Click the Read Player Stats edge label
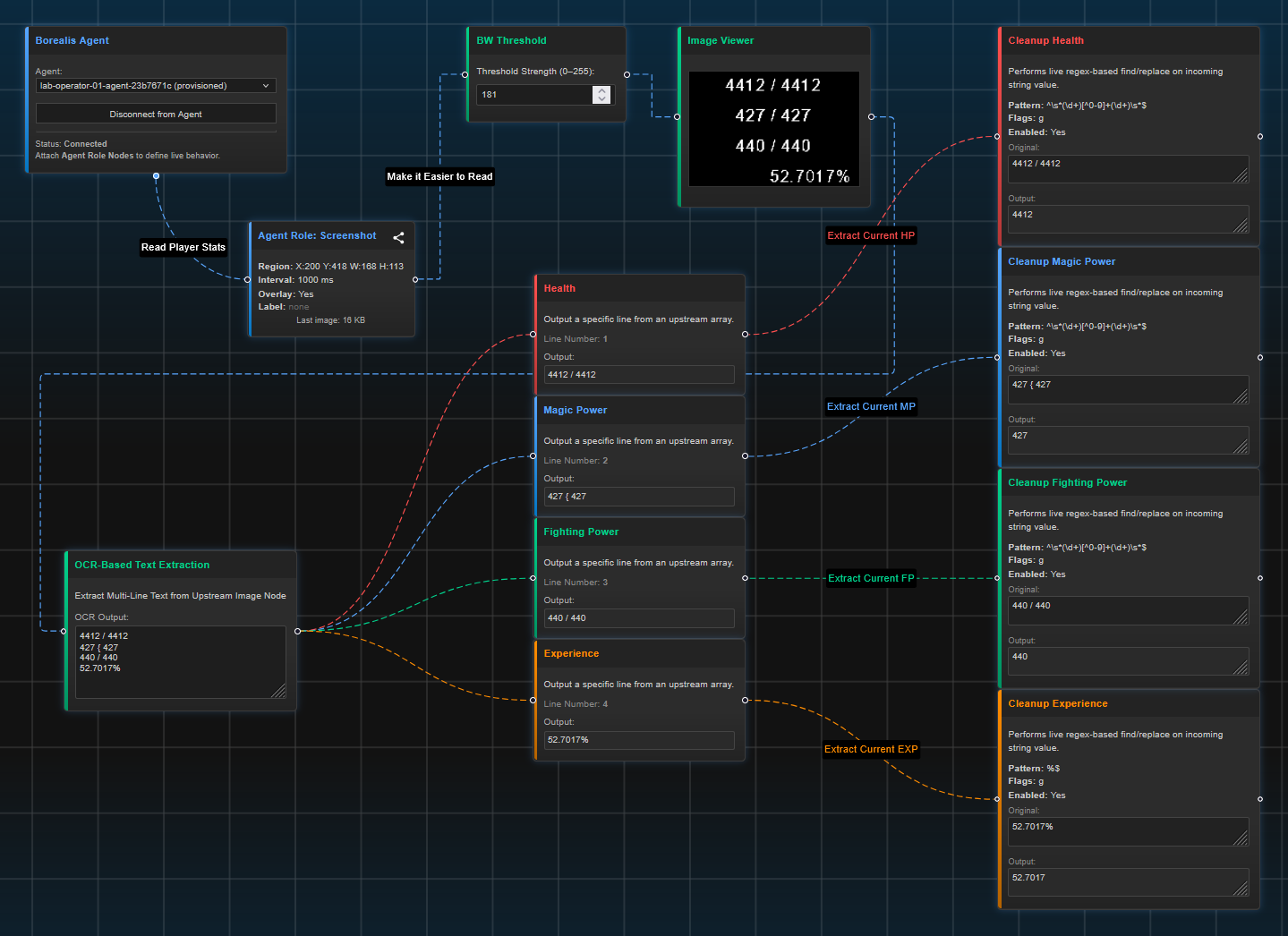The width and height of the screenshot is (1288, 936). click(x=183, y=247)
